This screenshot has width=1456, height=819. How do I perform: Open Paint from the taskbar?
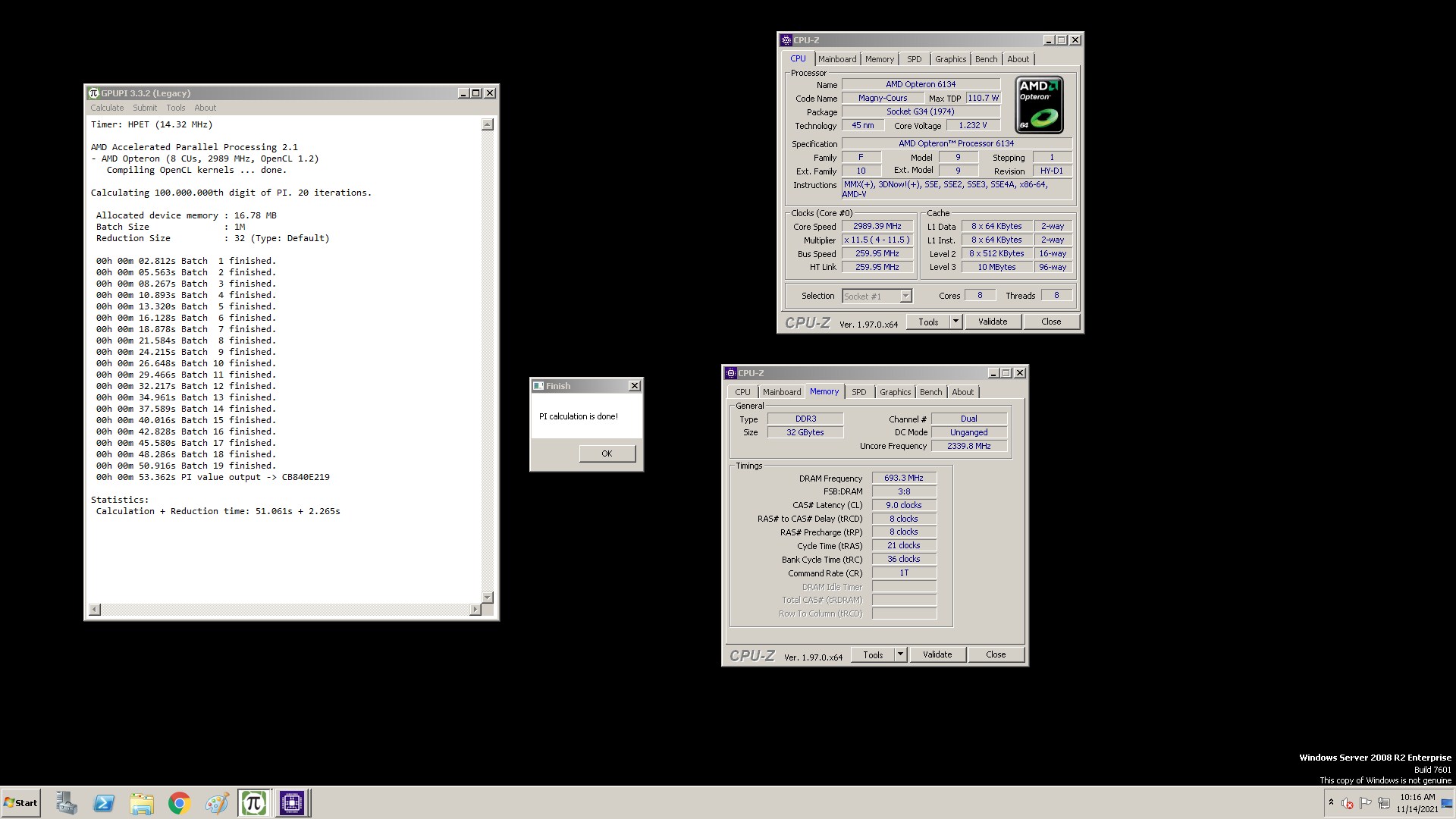coord(217,803)
